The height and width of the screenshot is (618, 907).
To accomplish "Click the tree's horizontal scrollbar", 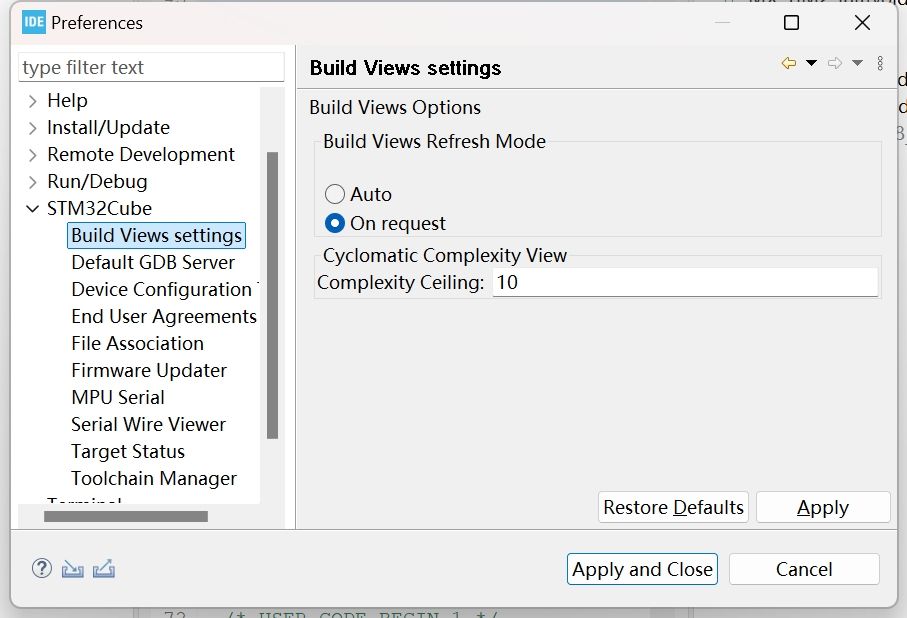I will [126, 517].
